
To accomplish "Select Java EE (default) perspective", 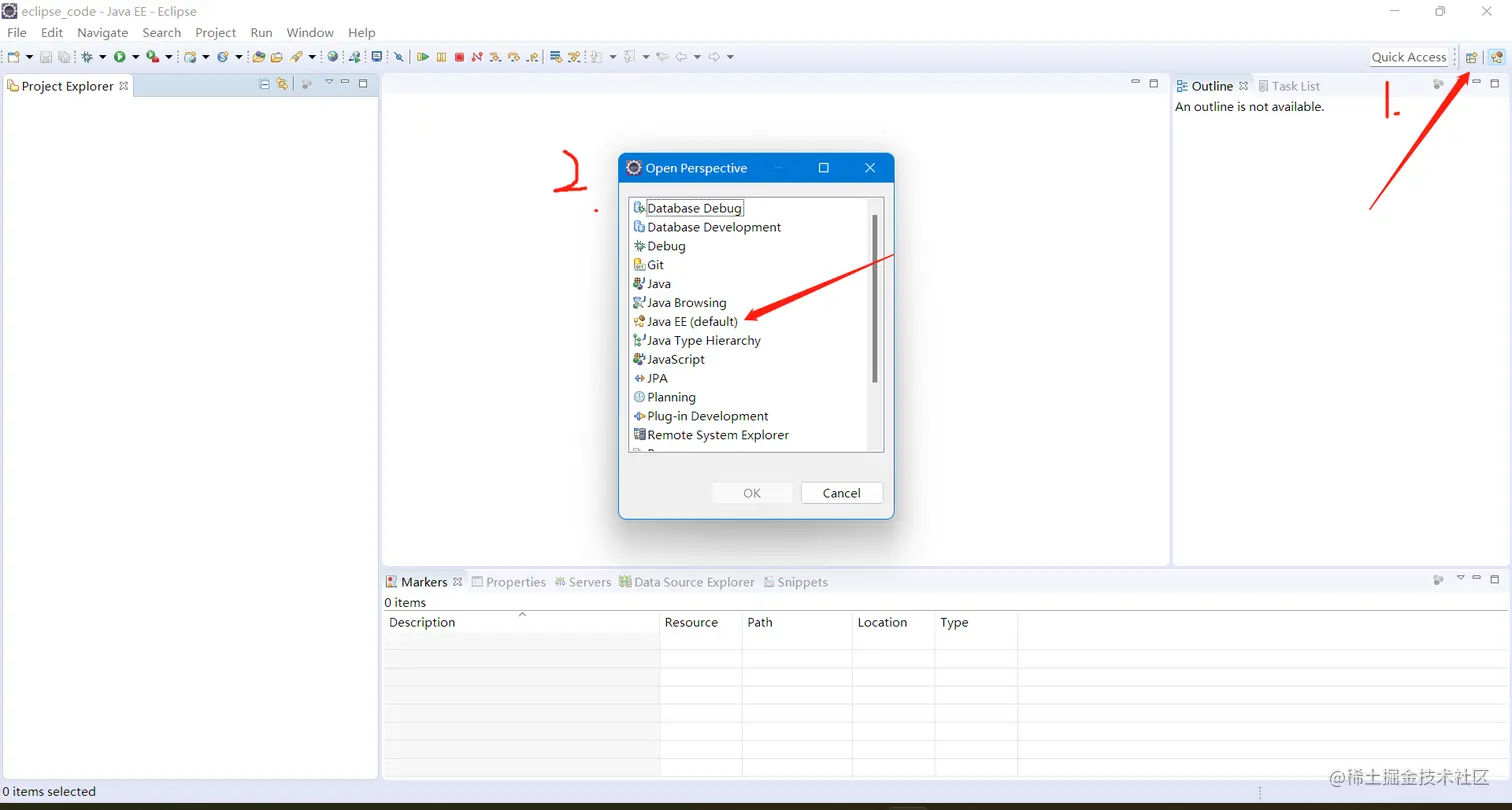I will (x=685, y=322).
